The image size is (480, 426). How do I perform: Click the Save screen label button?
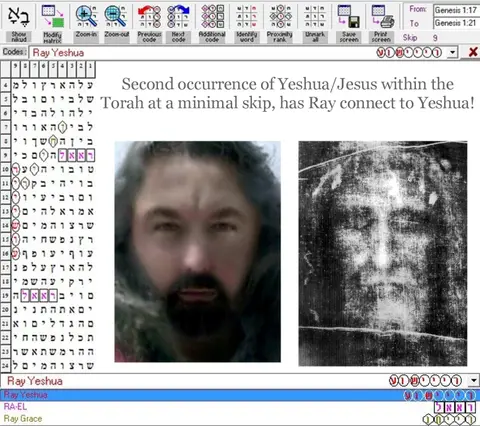point(349,37)
